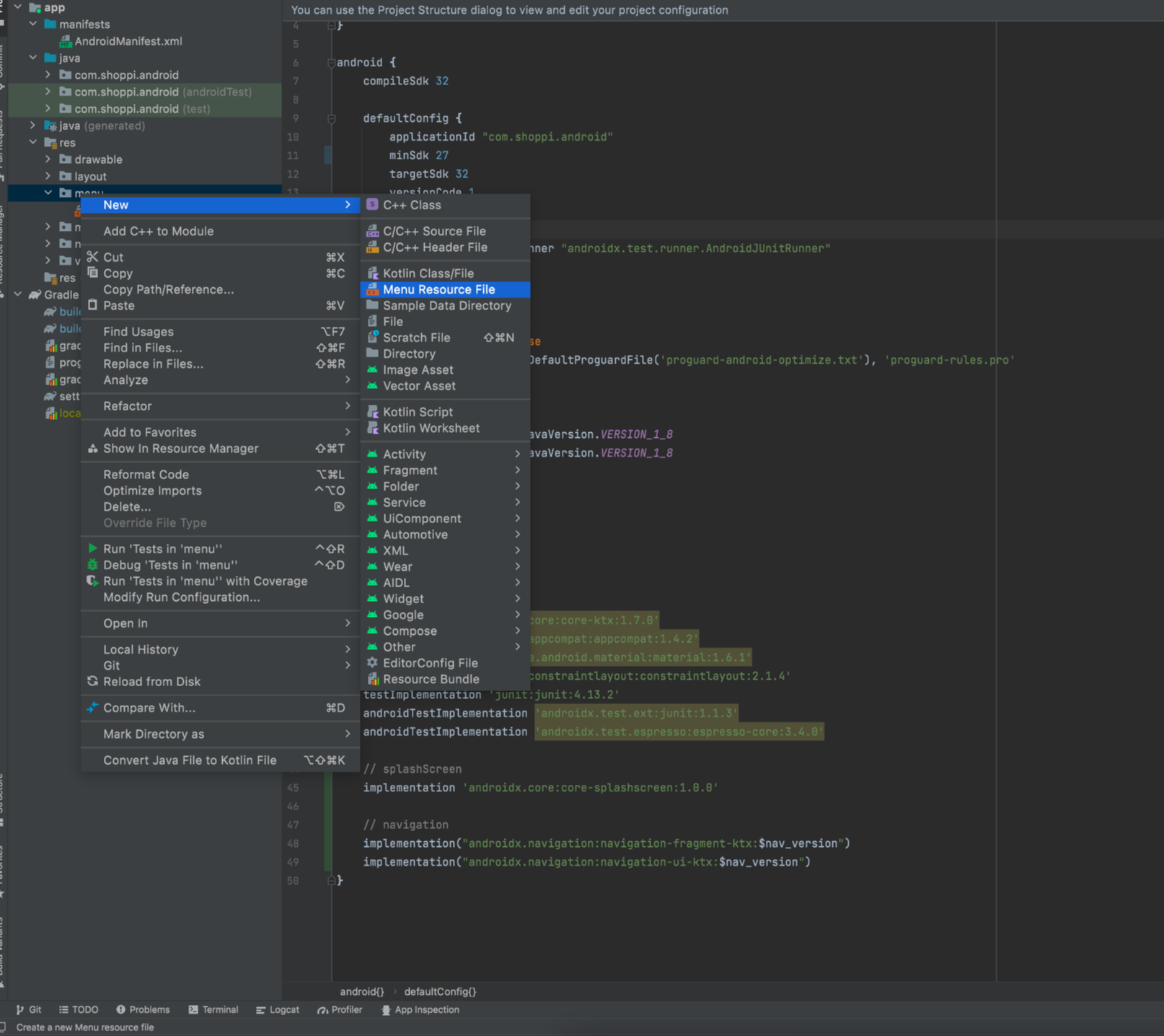This screenshot has height=1036, width=1164.
Task: Click the Project Structure notification banner
Action: tap(723, 10)
